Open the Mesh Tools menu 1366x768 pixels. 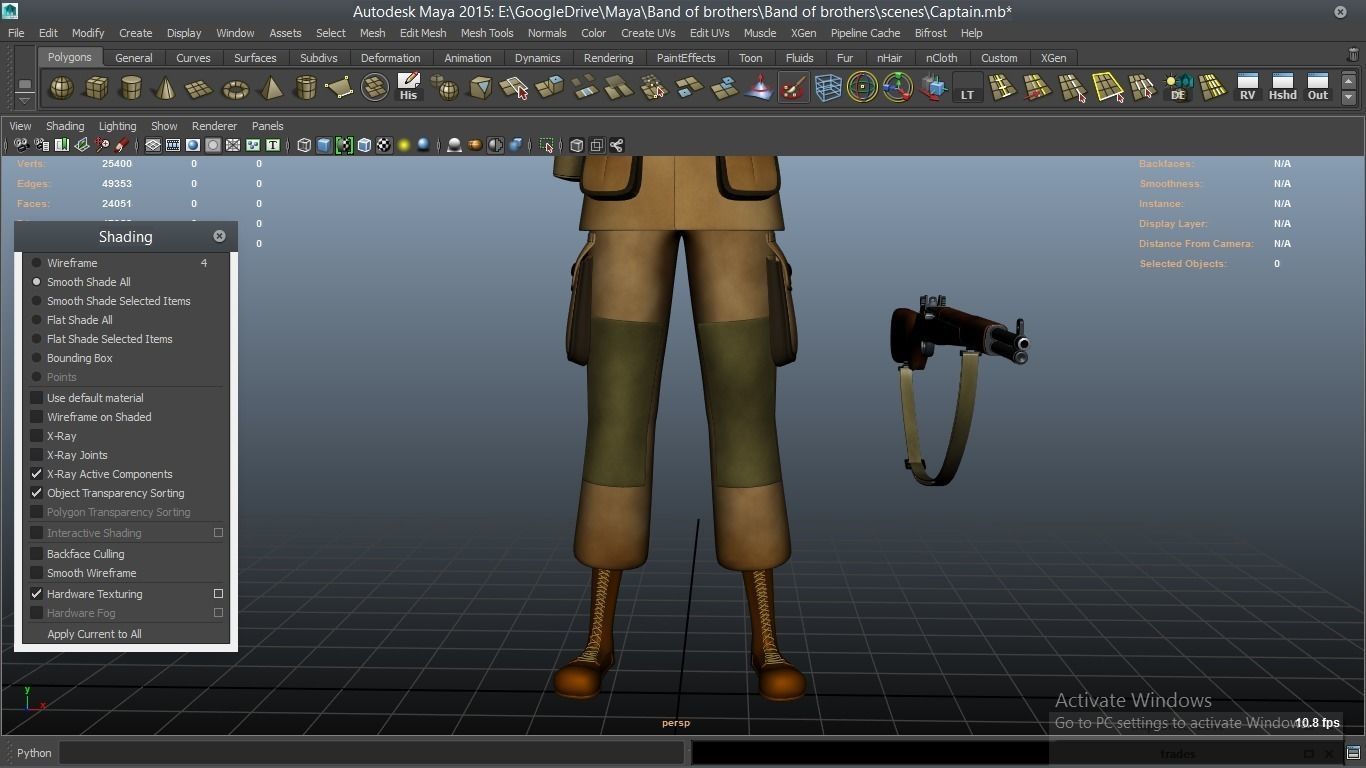click(x=487, y=33)
